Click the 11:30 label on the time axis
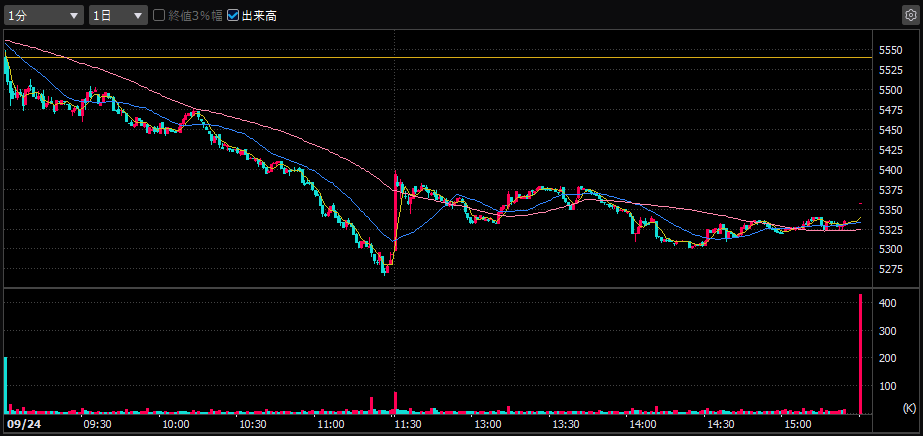Screen dimensions: 923x436 pos(406,425)
